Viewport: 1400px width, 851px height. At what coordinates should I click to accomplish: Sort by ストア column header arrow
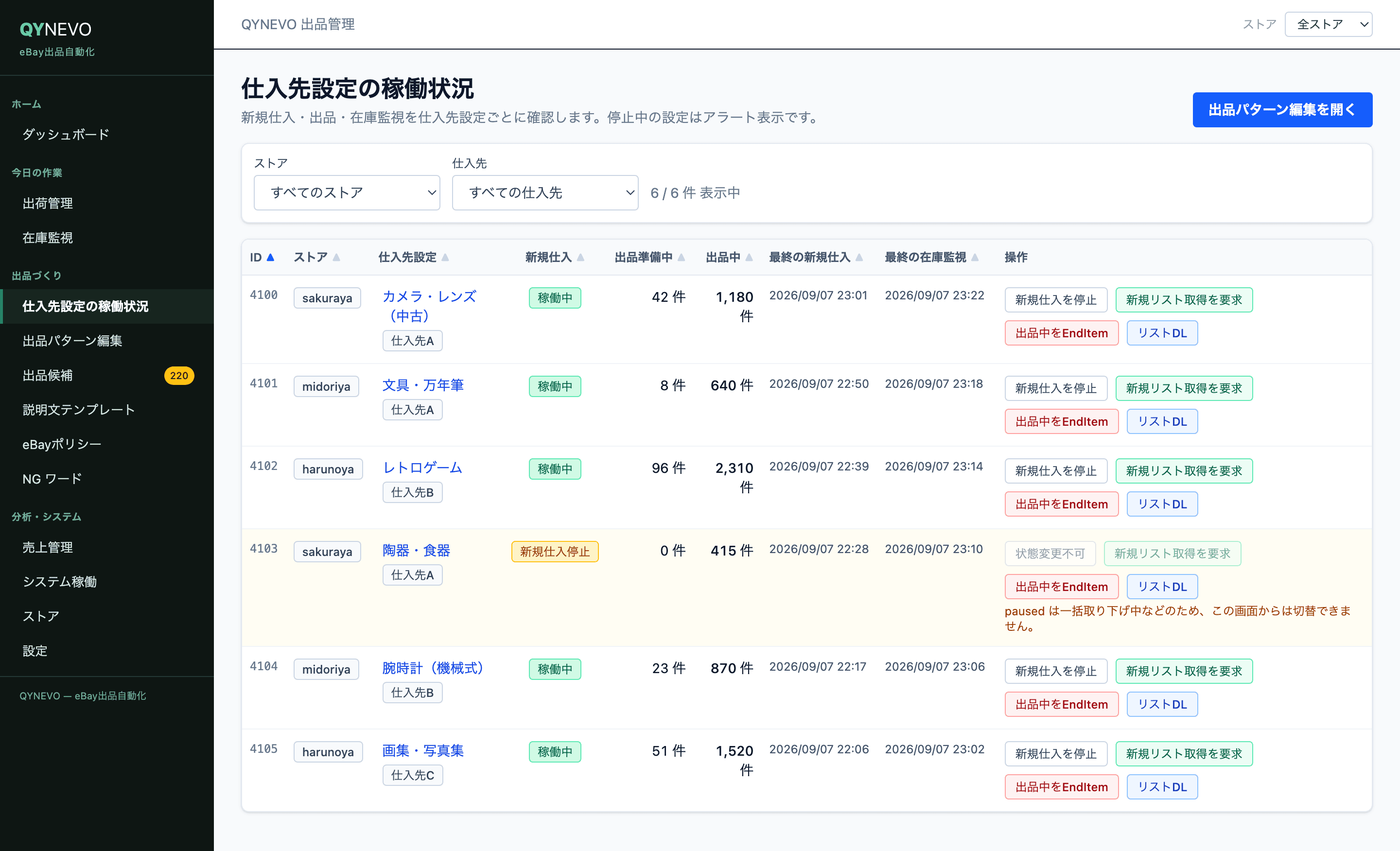pyautogui.click(x=336, y=258)
